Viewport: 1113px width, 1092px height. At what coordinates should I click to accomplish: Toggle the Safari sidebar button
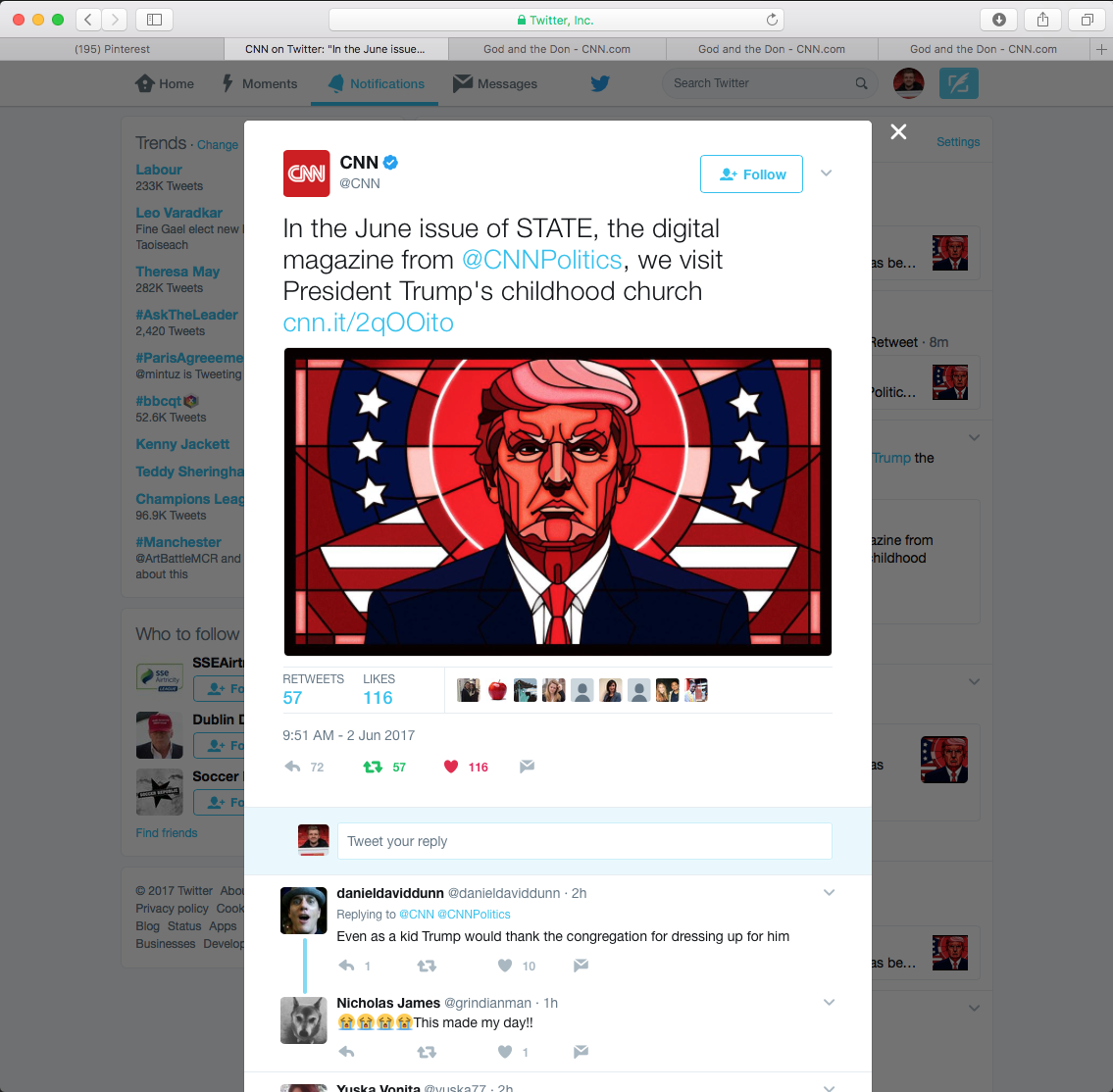point(154,20)
